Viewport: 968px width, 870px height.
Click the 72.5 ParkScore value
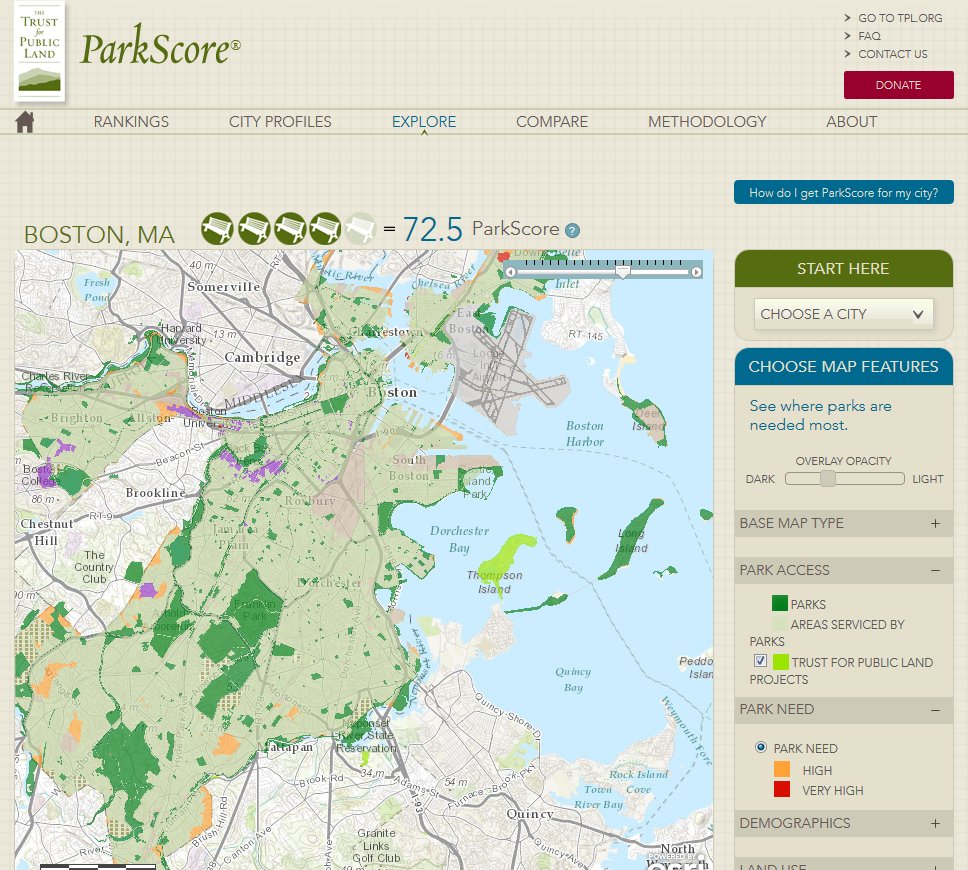432,230
